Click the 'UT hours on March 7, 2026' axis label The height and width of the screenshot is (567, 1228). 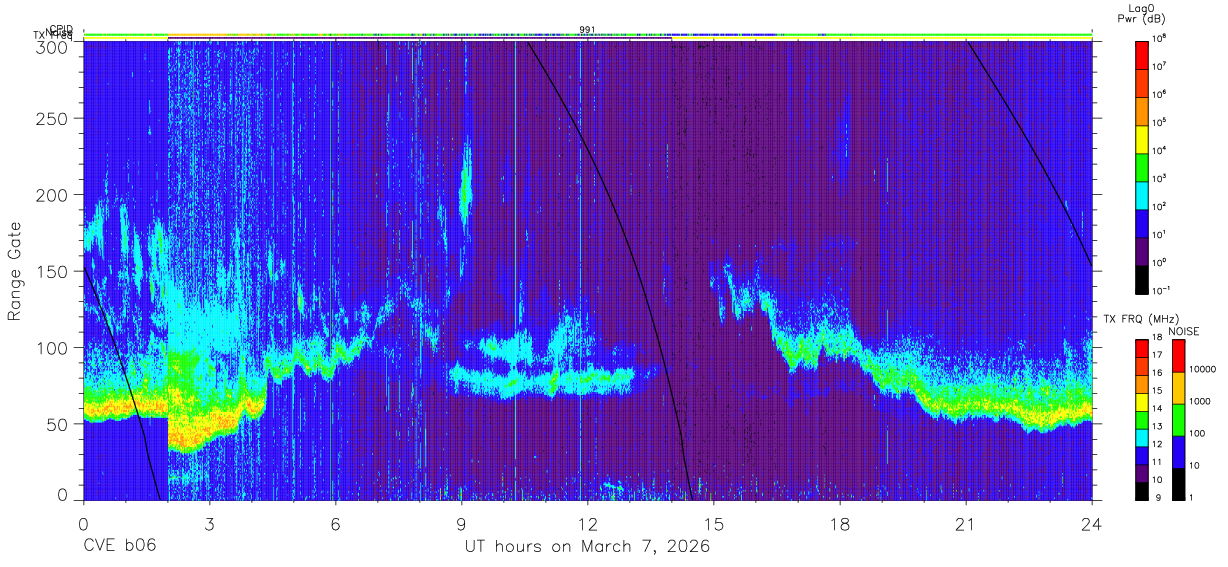pyautogui.click(x=587, y=547)
